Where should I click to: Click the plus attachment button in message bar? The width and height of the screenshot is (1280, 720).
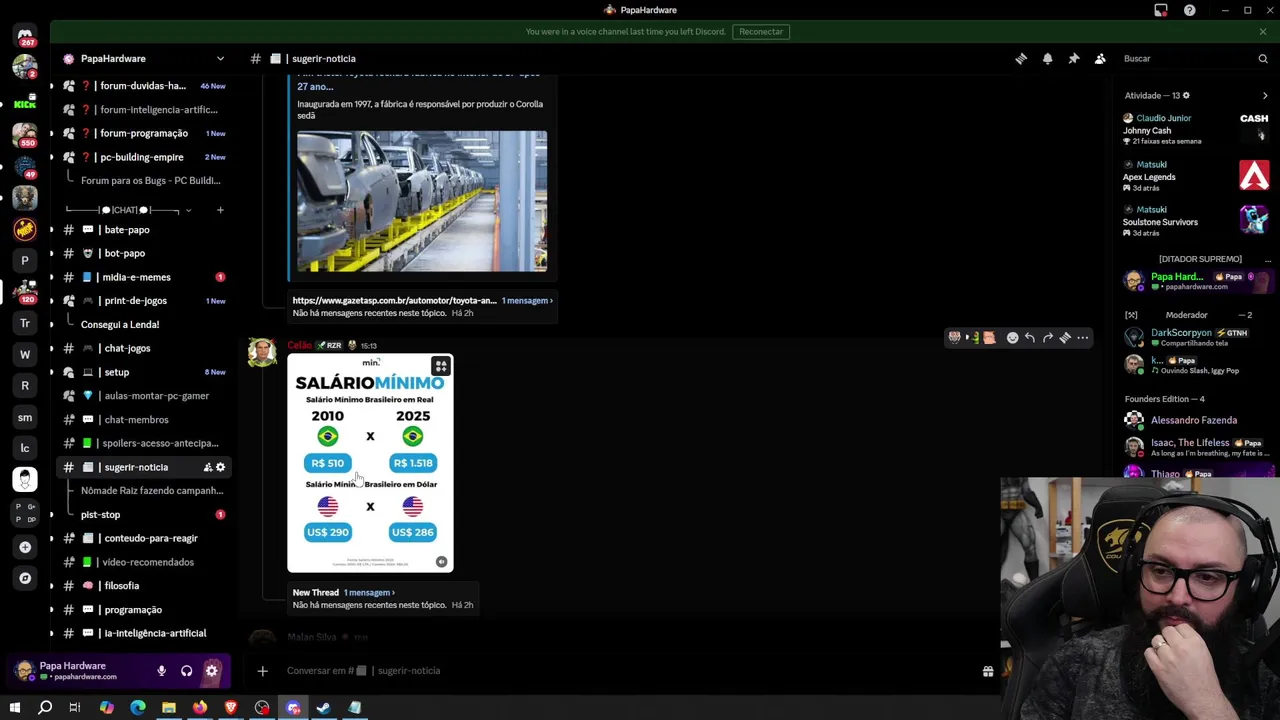(x=262, y=671)
